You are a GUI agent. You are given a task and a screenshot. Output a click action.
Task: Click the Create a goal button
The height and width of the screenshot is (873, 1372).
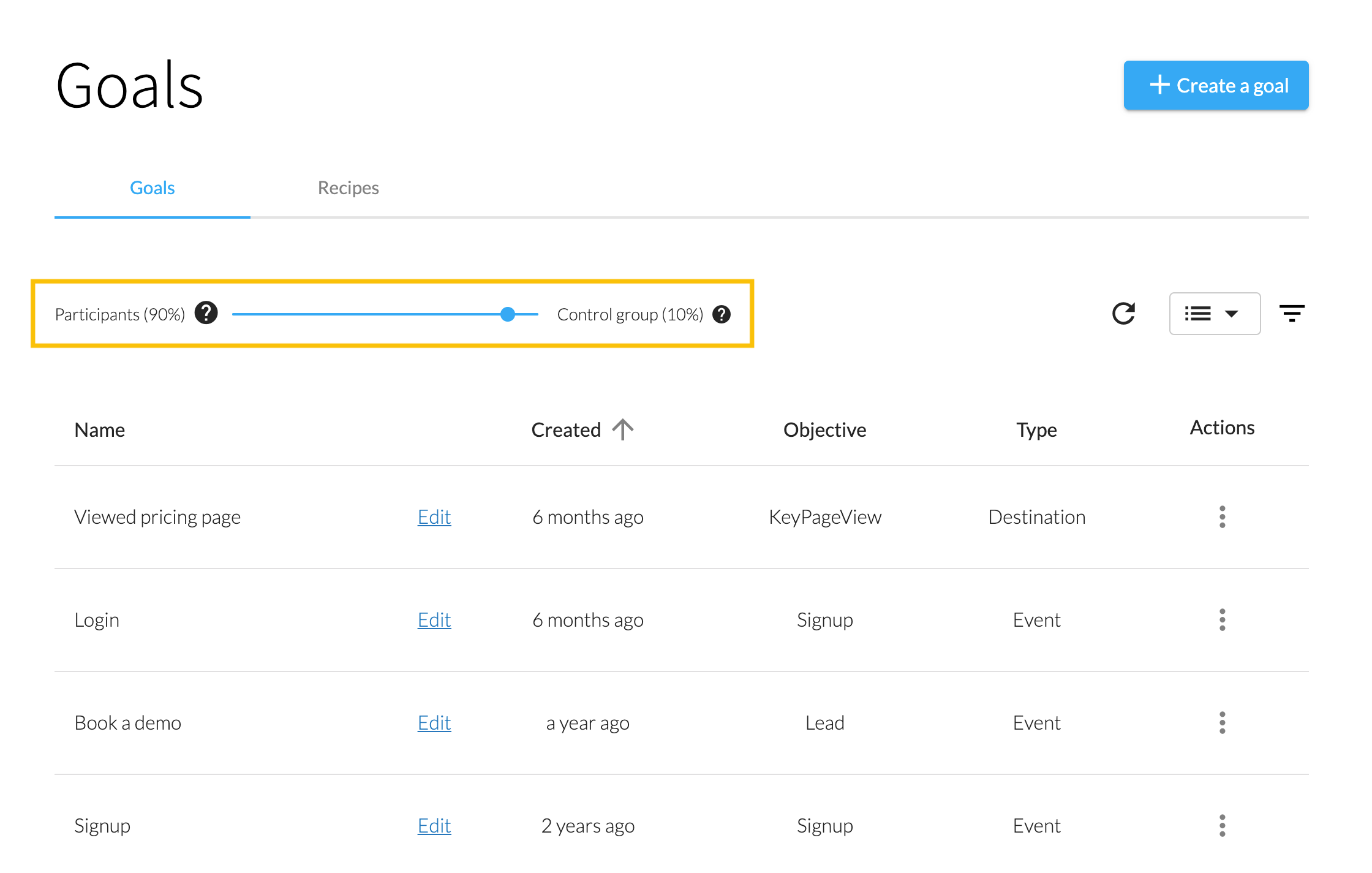(1216, 86)
